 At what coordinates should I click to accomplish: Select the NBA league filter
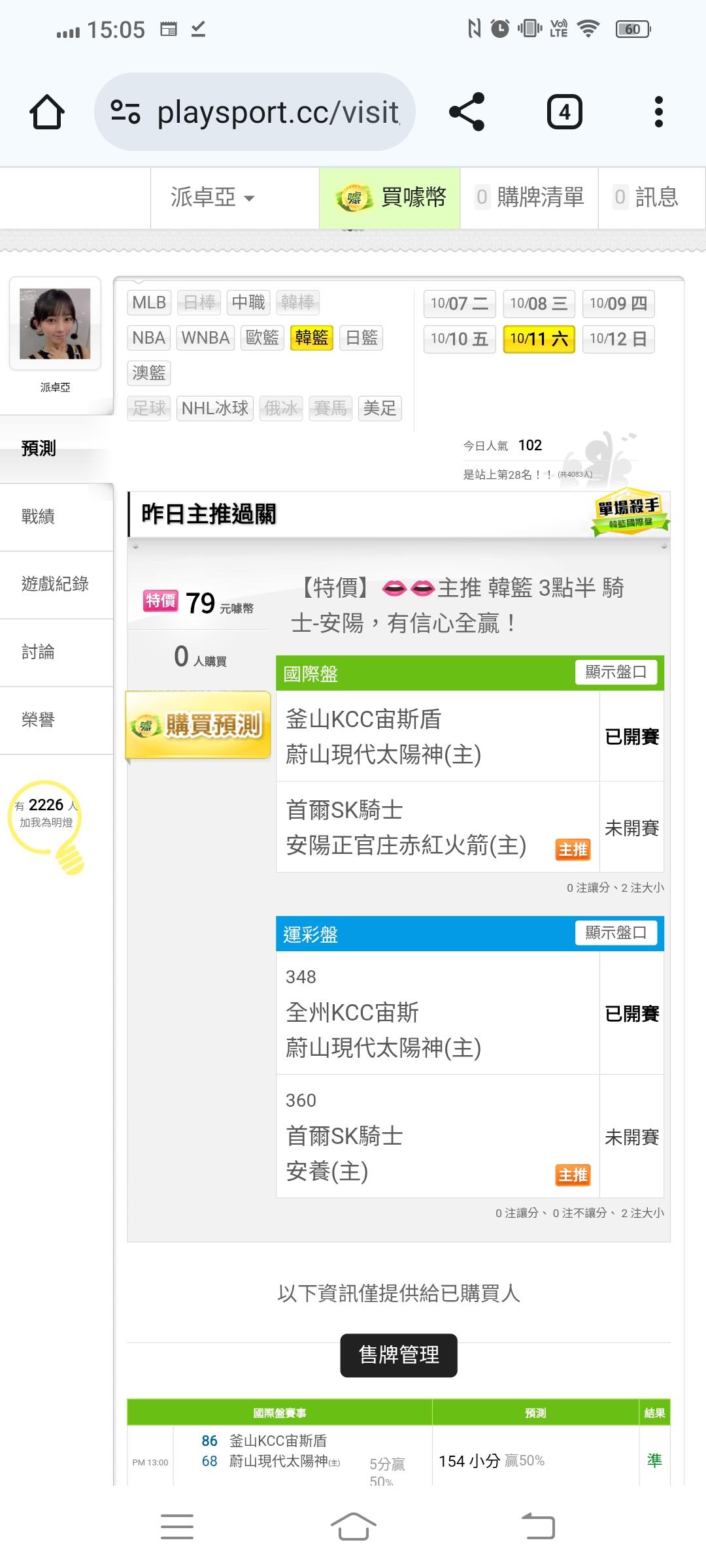coord(148,338)
